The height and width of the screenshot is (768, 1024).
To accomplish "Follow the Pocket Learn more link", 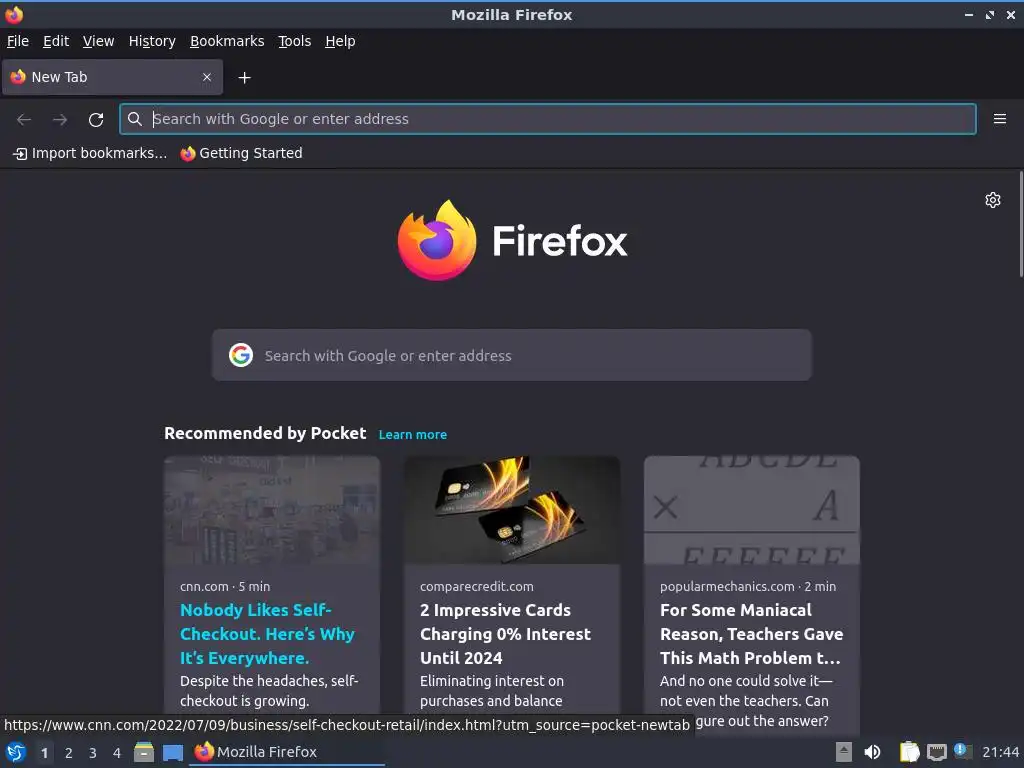I will click(413, 434).
